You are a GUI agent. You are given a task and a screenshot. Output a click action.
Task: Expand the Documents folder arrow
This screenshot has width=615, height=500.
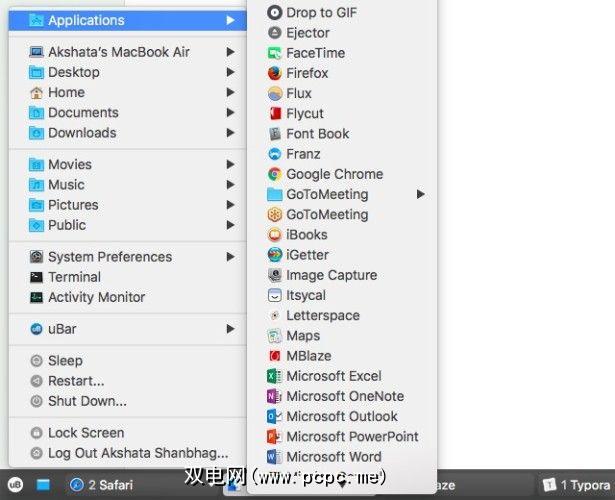pyautogui.click(x=230, y=113)
